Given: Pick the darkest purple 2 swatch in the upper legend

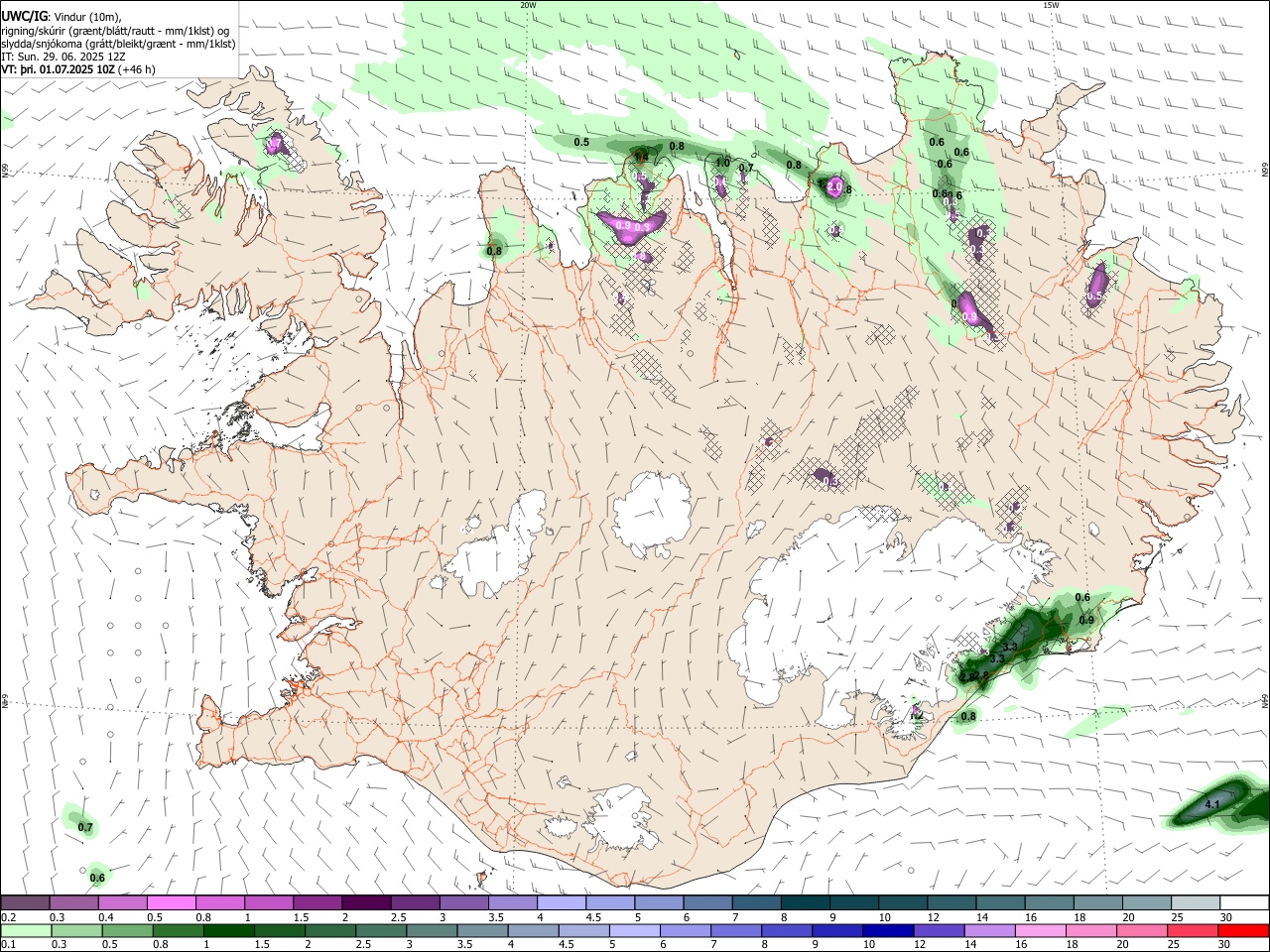Looking at the screenshot, I should (x=366, y=903).
